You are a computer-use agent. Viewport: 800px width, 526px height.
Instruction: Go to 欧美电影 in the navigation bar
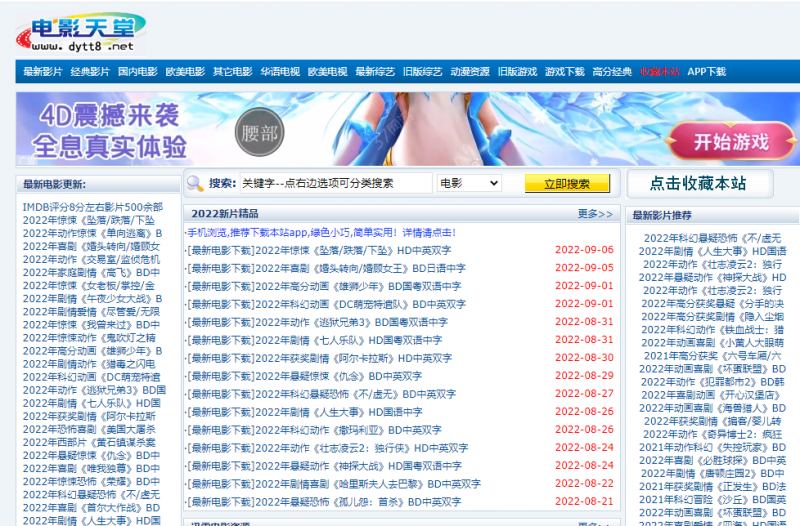185,72
